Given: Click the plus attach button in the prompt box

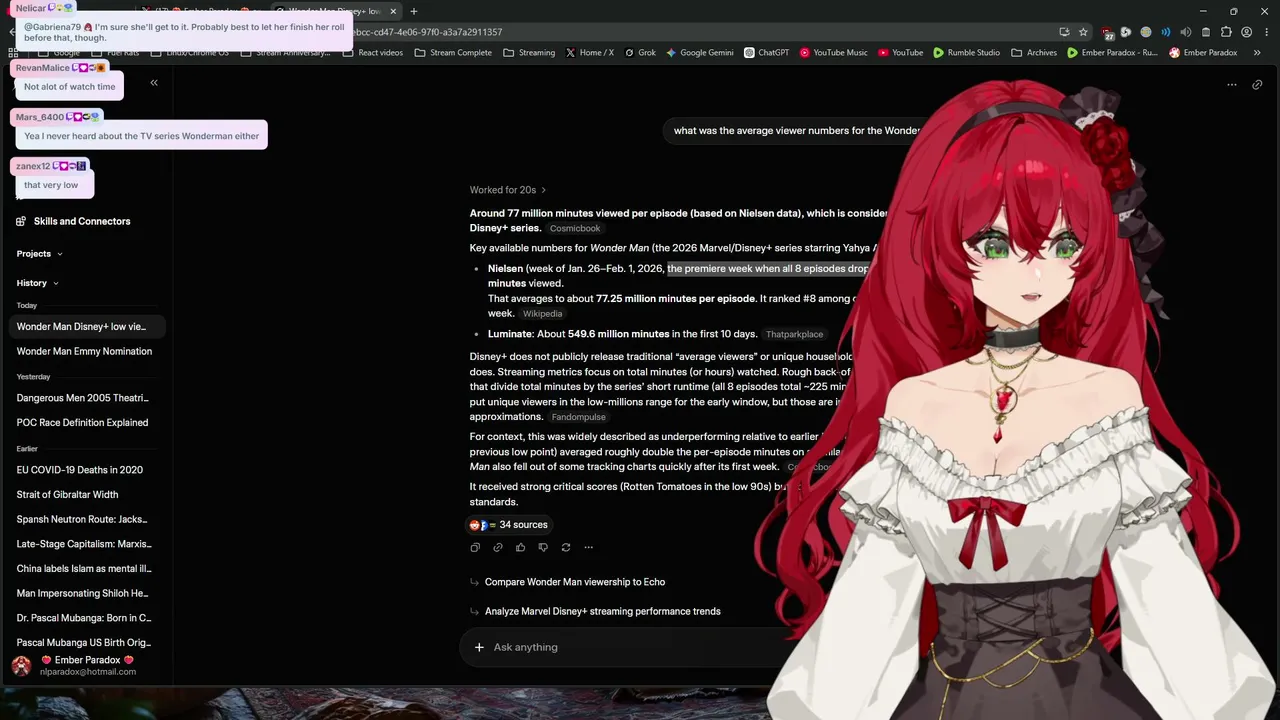Looking at the screenshot, I should pos(479,647).
